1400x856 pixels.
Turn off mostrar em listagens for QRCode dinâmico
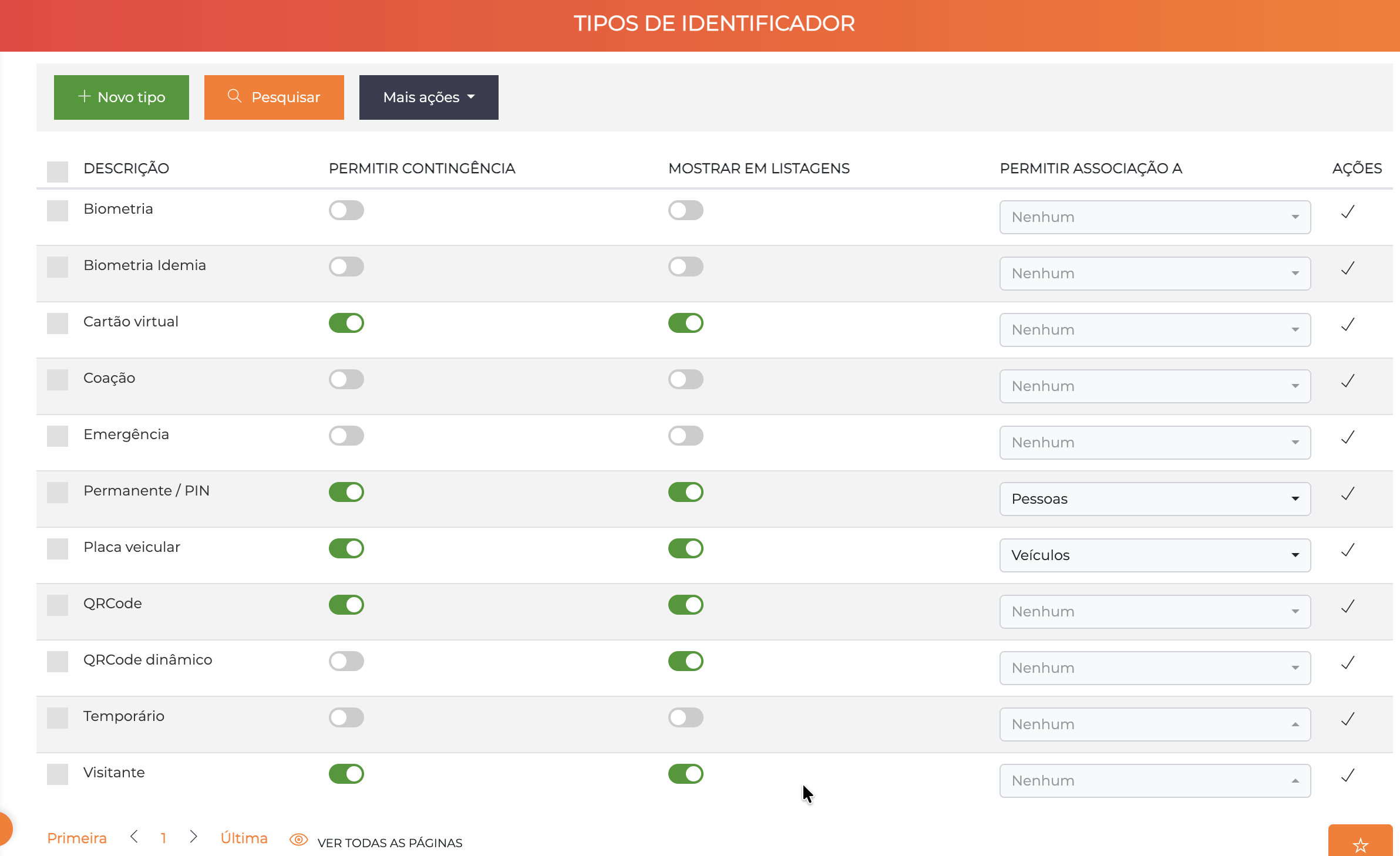pyautogui.click(x=686, y=661)
